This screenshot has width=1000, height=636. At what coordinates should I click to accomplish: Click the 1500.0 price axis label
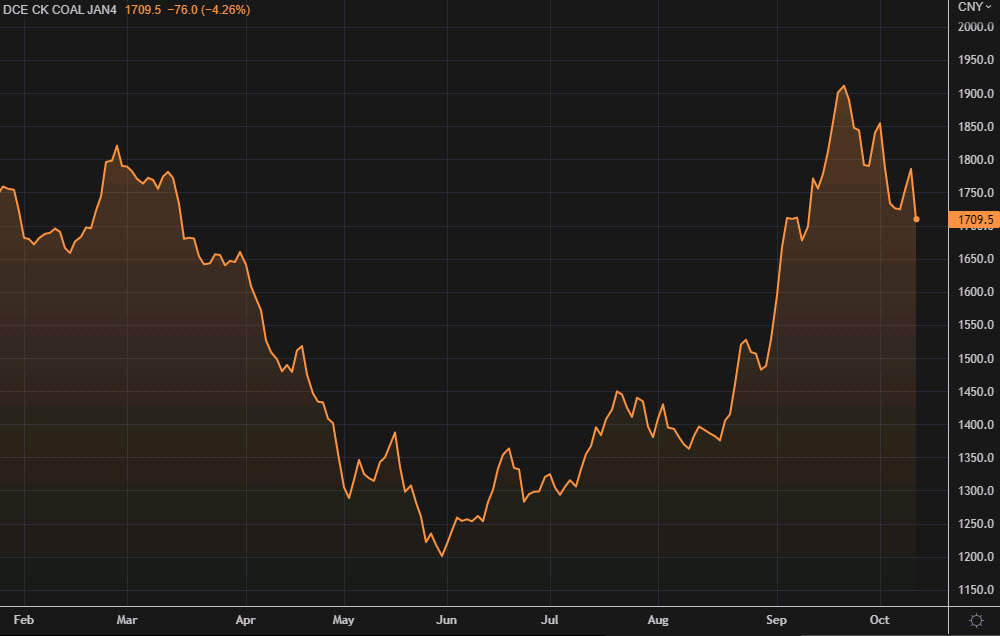(975, 359)
